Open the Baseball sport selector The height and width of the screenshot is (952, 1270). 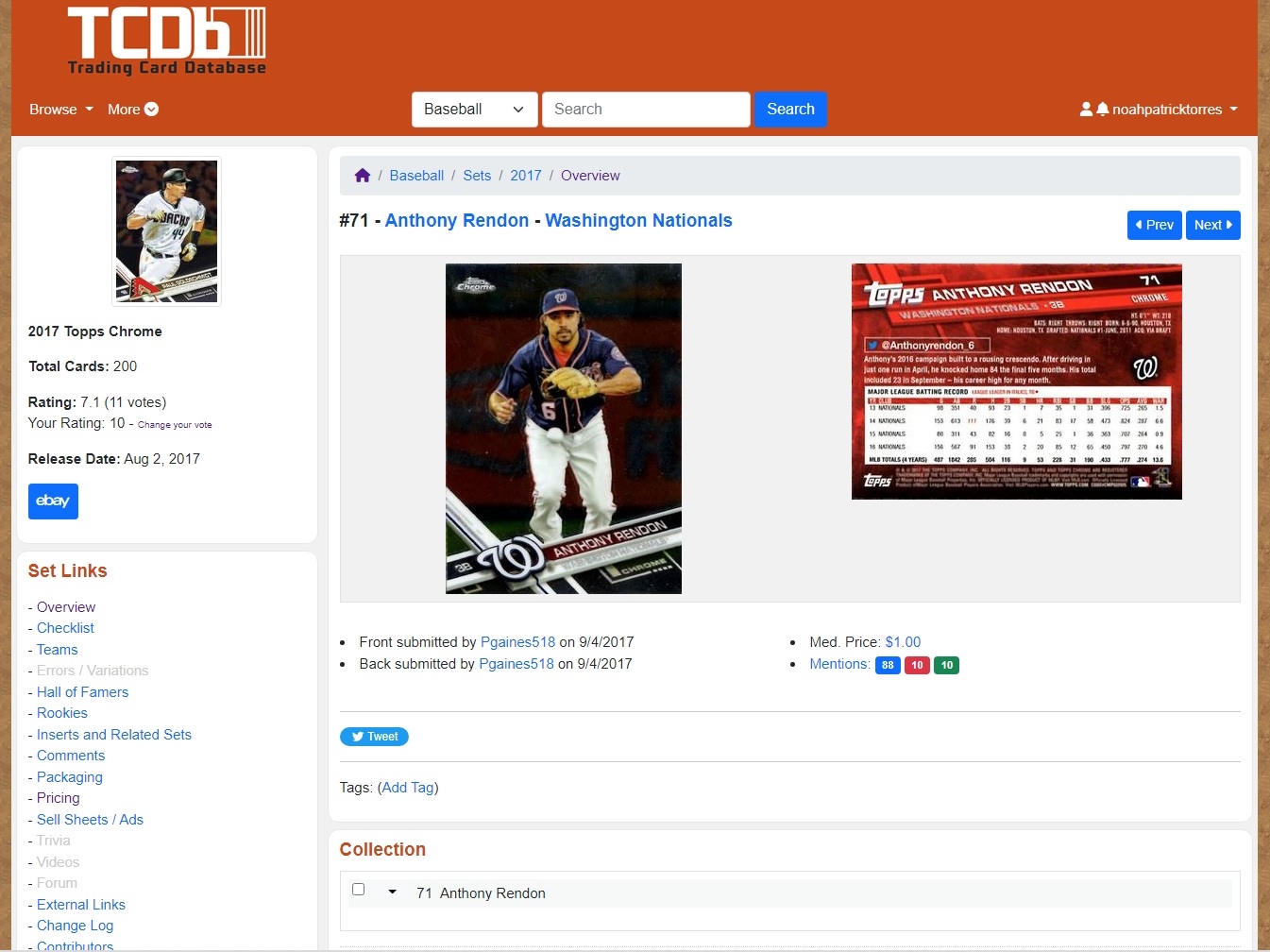(x=475, y=110)
